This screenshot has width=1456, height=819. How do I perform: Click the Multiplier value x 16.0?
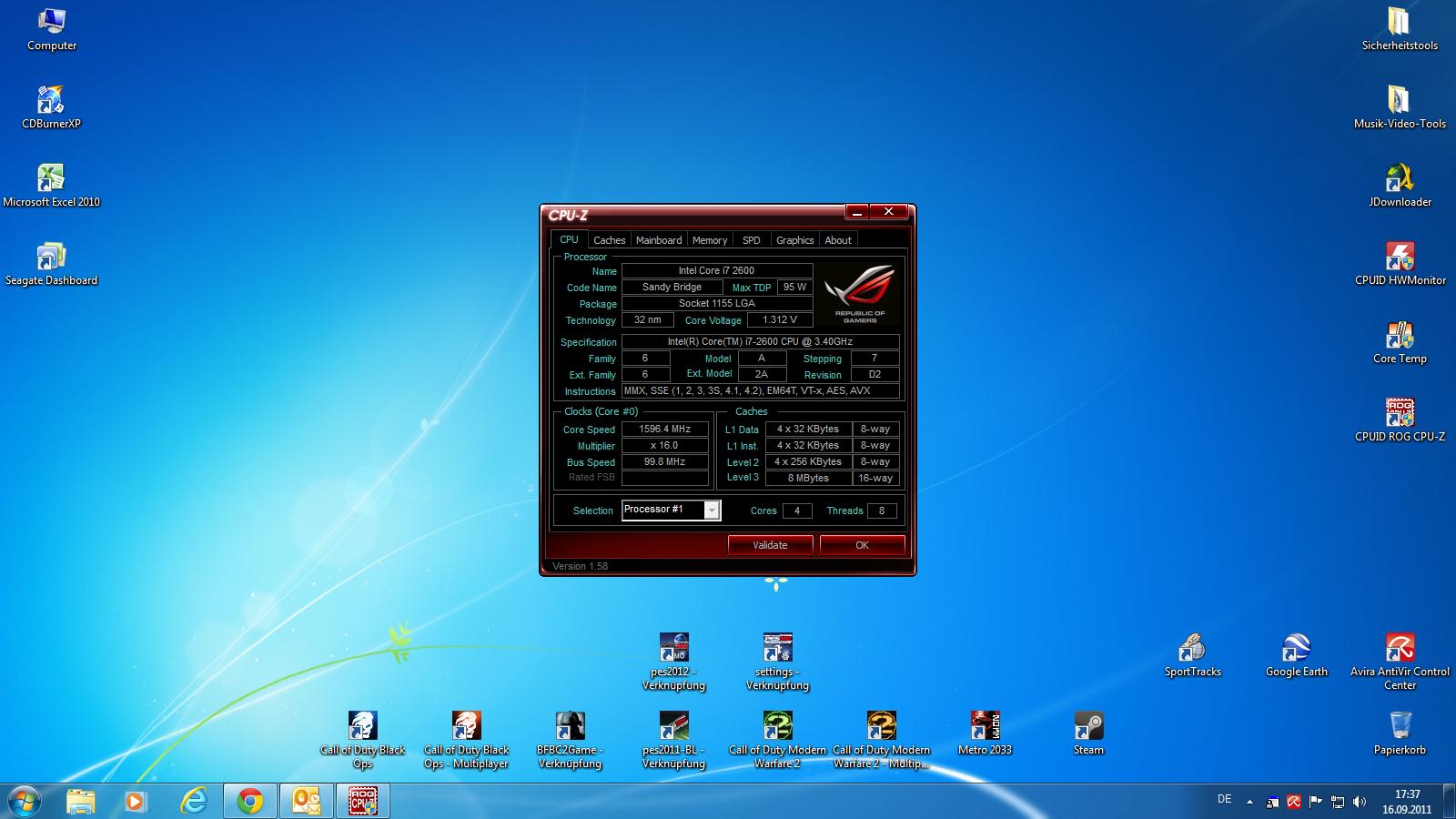pyautogui.click(x=664, y=445)
